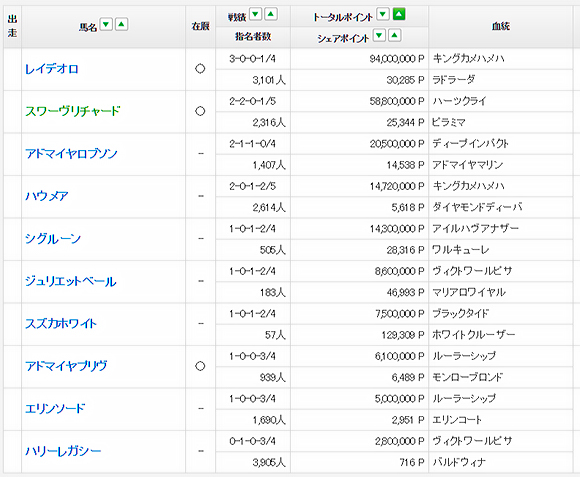Image resolution: width=580 pixels, height=477 pixels.
Task: Open horse link スワーヴリチャード
Action: [72, 111]
